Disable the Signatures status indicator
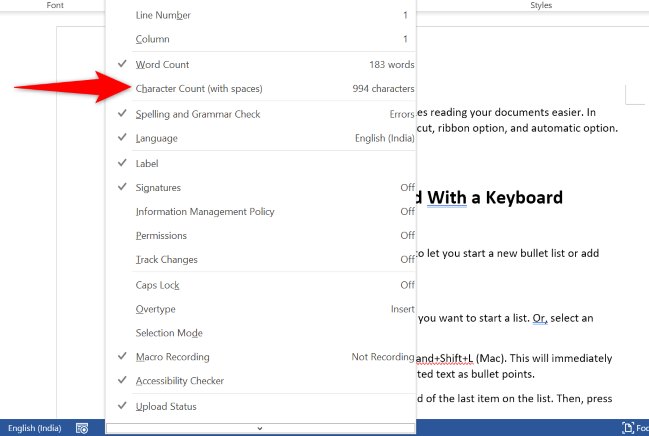The width and height of the screenshot is (649, 436). [158, 187]
